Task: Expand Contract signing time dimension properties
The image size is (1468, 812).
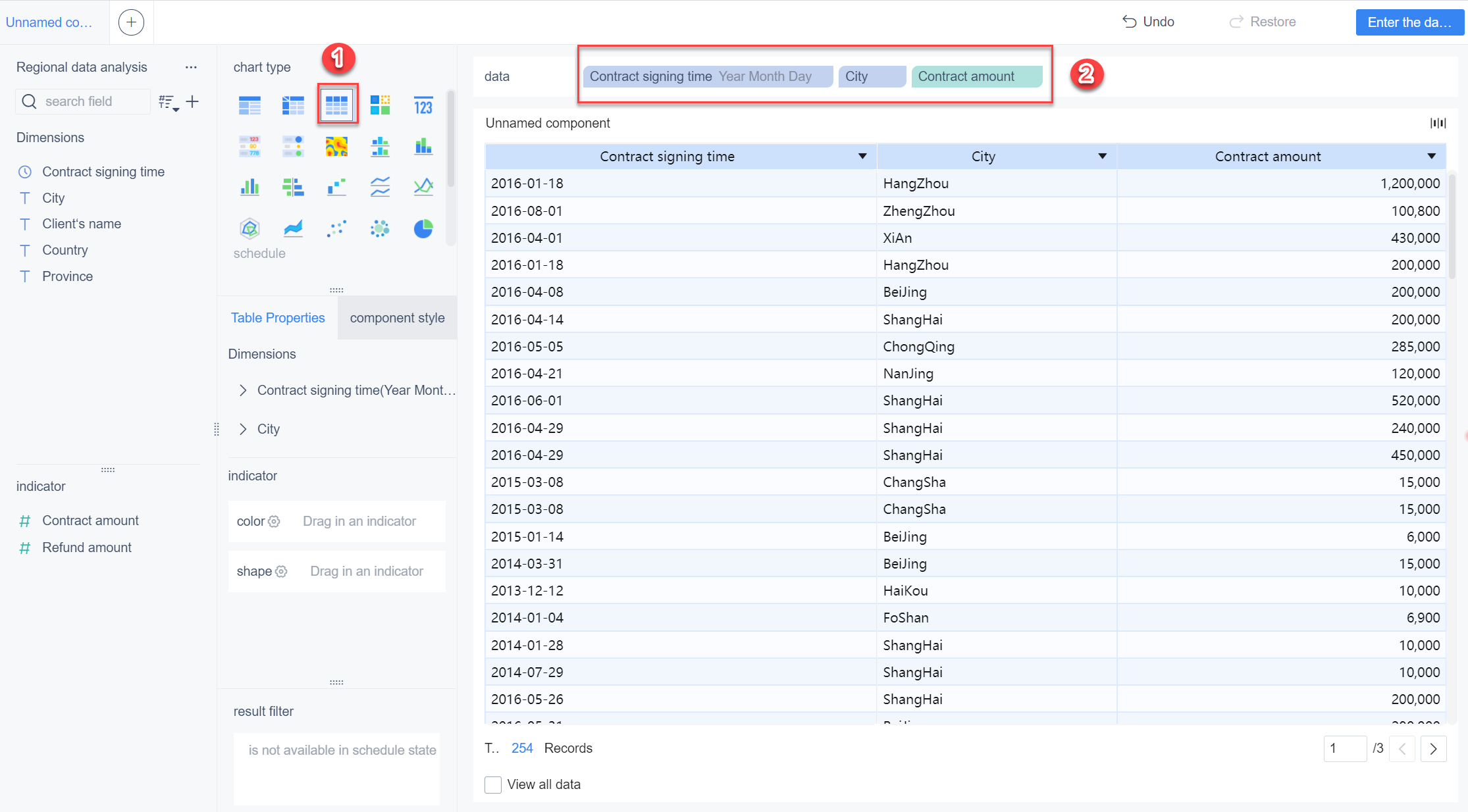Action: point(243,390)
